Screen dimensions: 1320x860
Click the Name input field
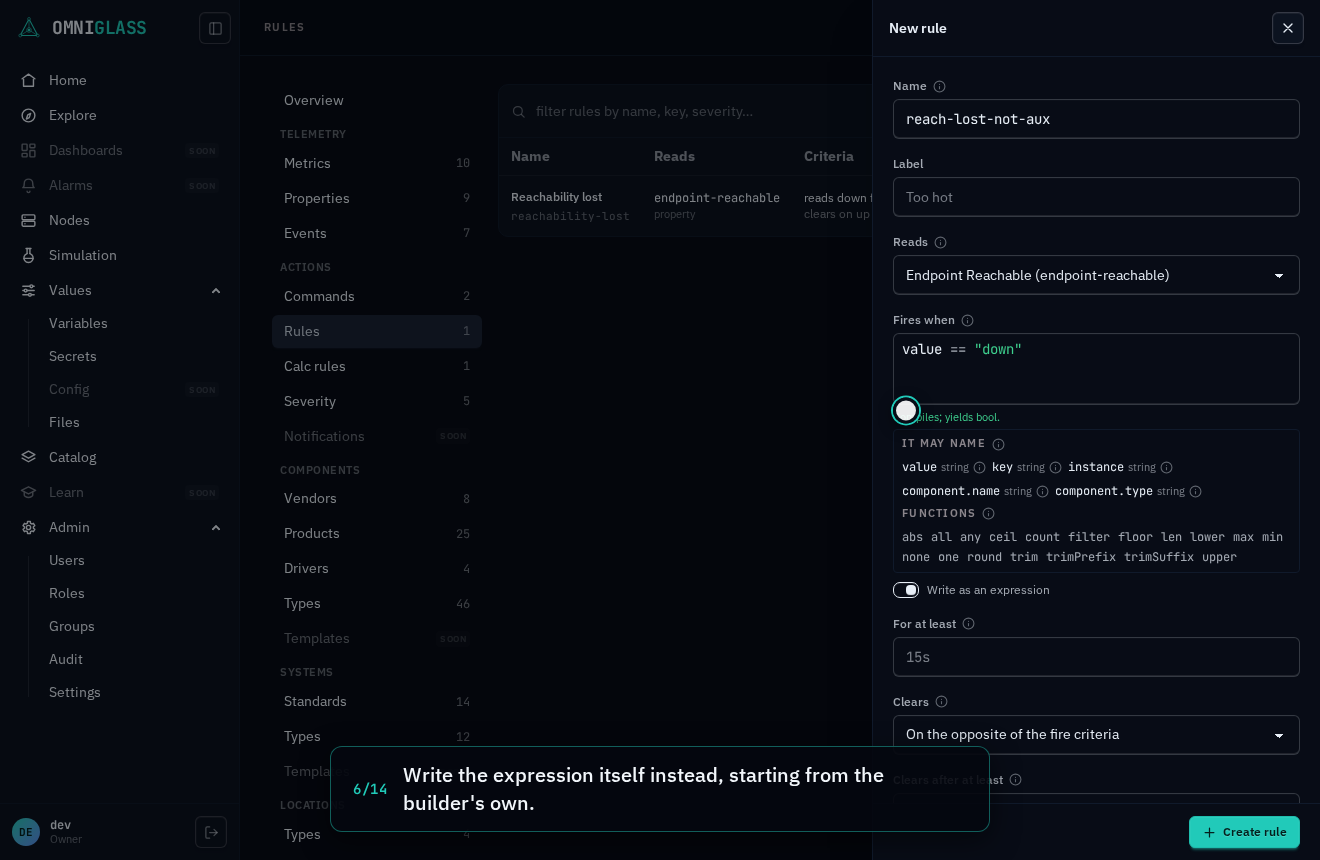pos(1096,119)
